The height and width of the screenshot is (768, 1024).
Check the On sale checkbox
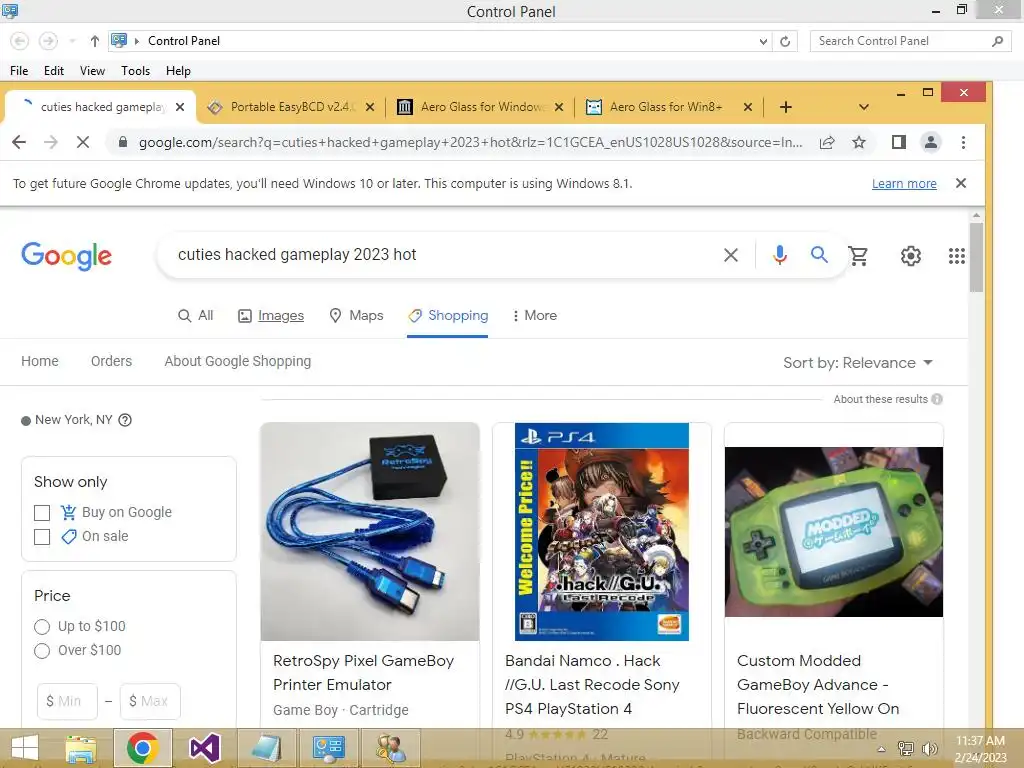(x=42, y=537)
